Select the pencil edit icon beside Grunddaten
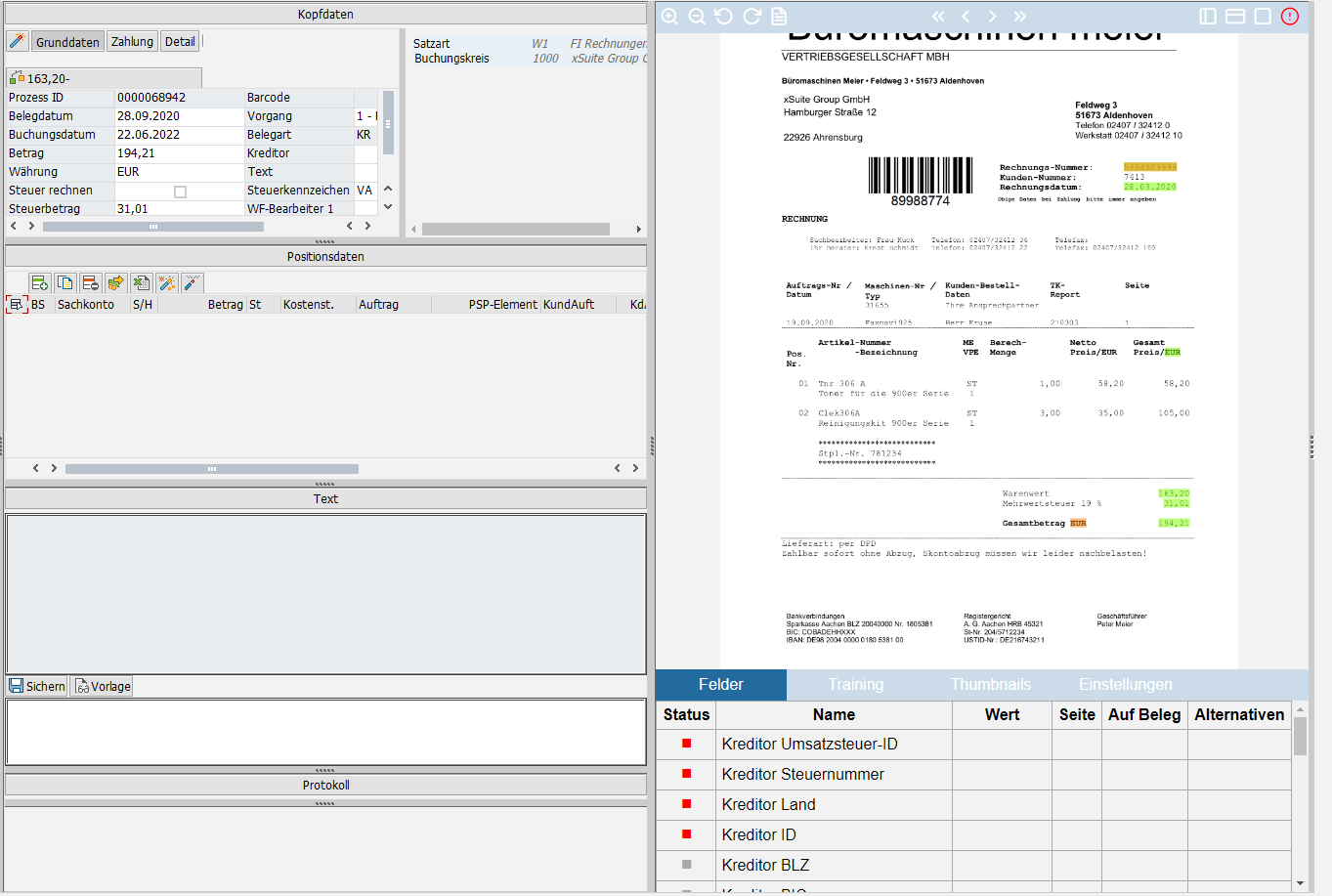This screenshot has width=1332, height=896. 17,41
